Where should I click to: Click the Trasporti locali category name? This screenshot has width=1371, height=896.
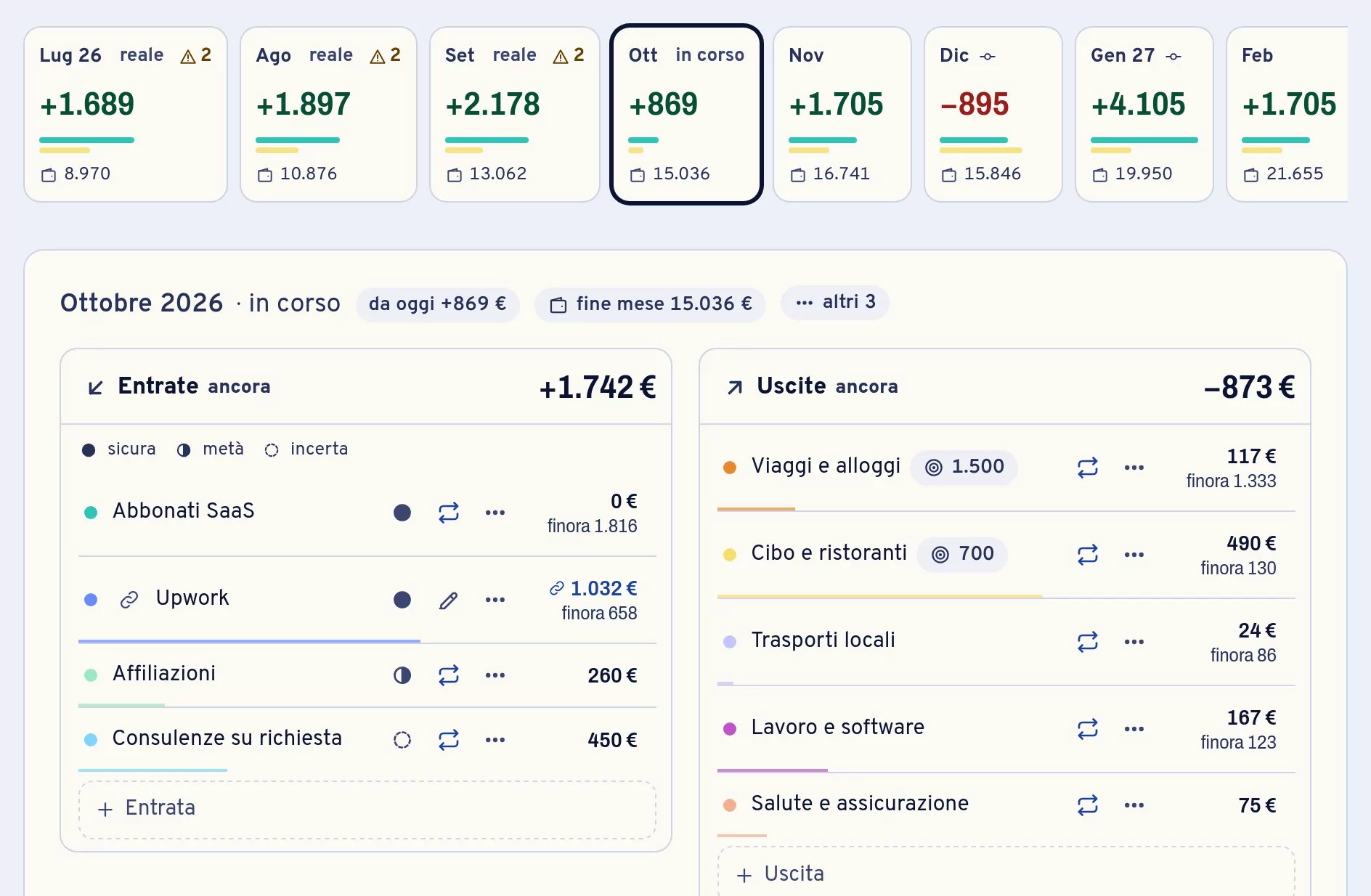tap(823, 640)
